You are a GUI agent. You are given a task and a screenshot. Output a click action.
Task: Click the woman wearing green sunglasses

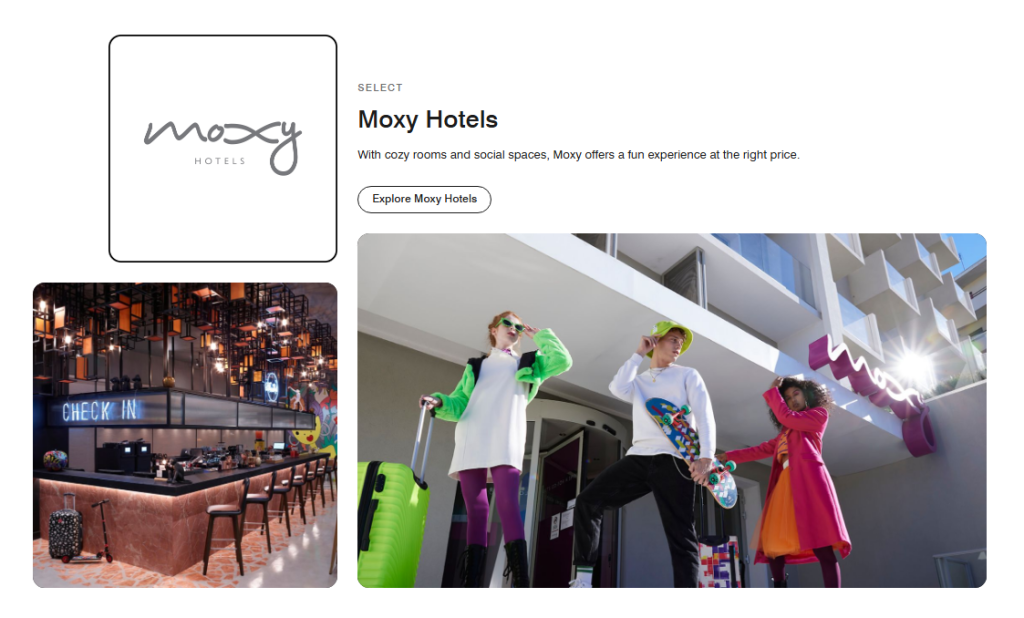[496, 444]
